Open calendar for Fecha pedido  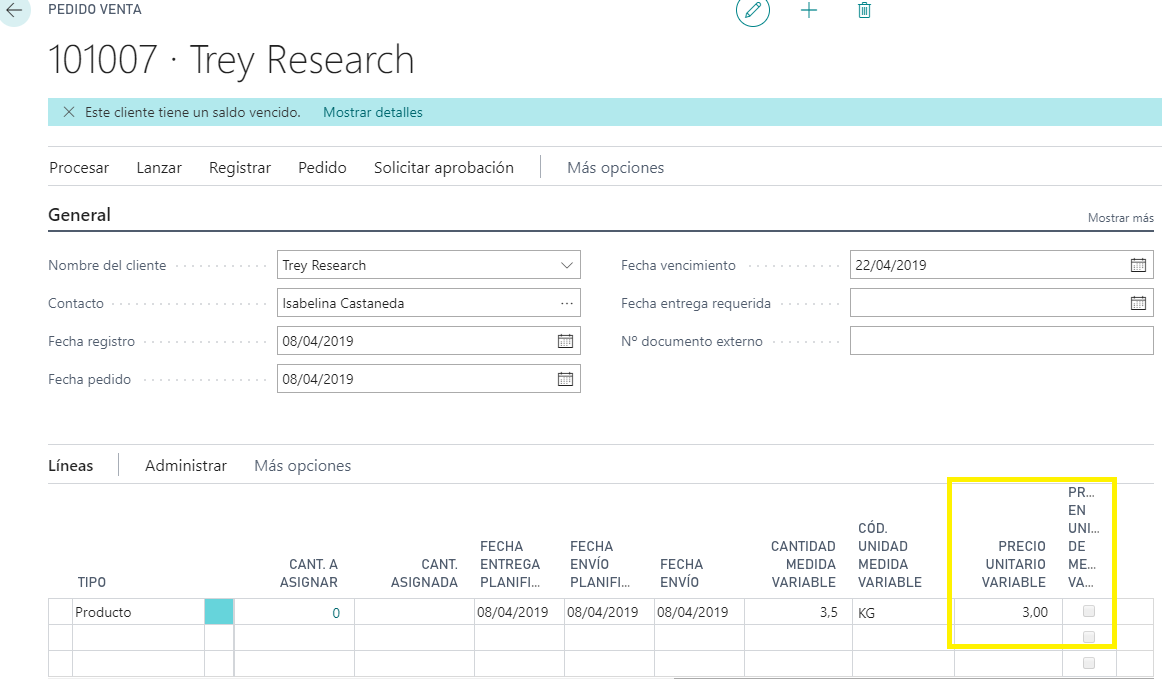coord(565,379)
